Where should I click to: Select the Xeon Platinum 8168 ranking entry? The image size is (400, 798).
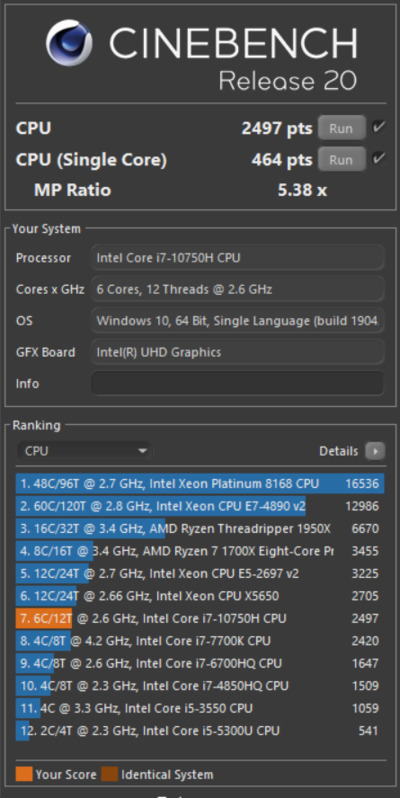coord(200,483)
